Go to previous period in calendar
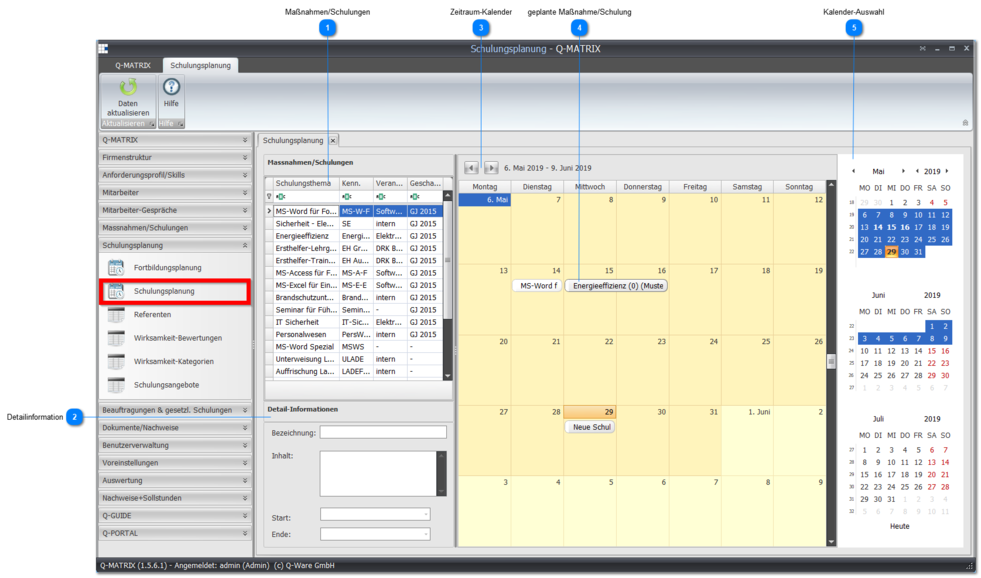The height and width of the screenshot is (578, 981). pos(472,168)
